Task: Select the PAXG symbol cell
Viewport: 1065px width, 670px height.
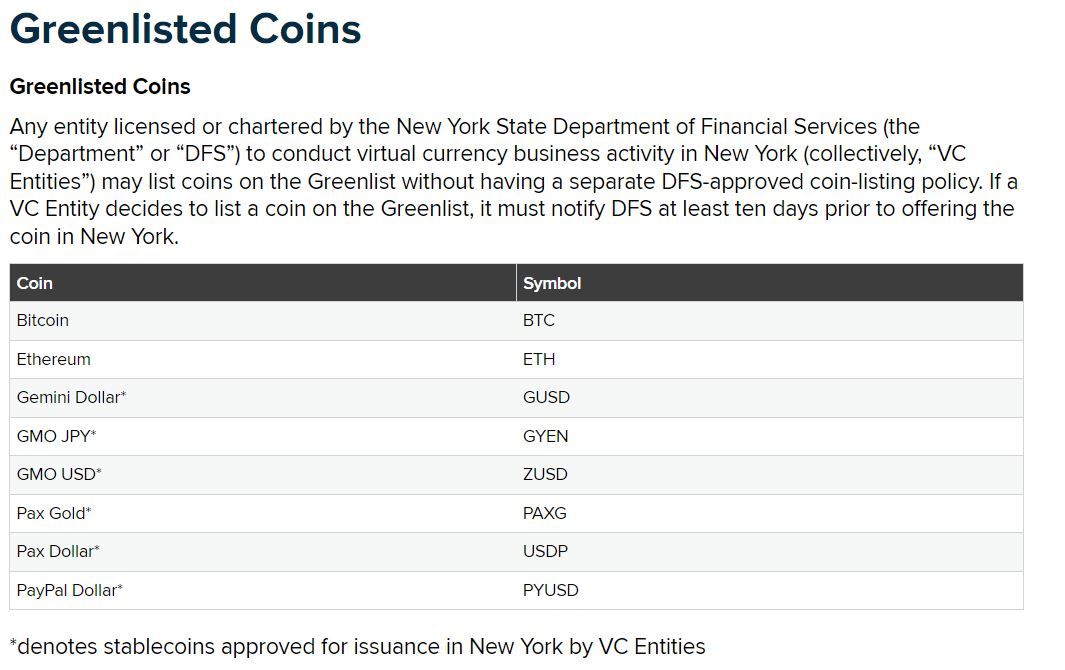Action: (545, 513)
